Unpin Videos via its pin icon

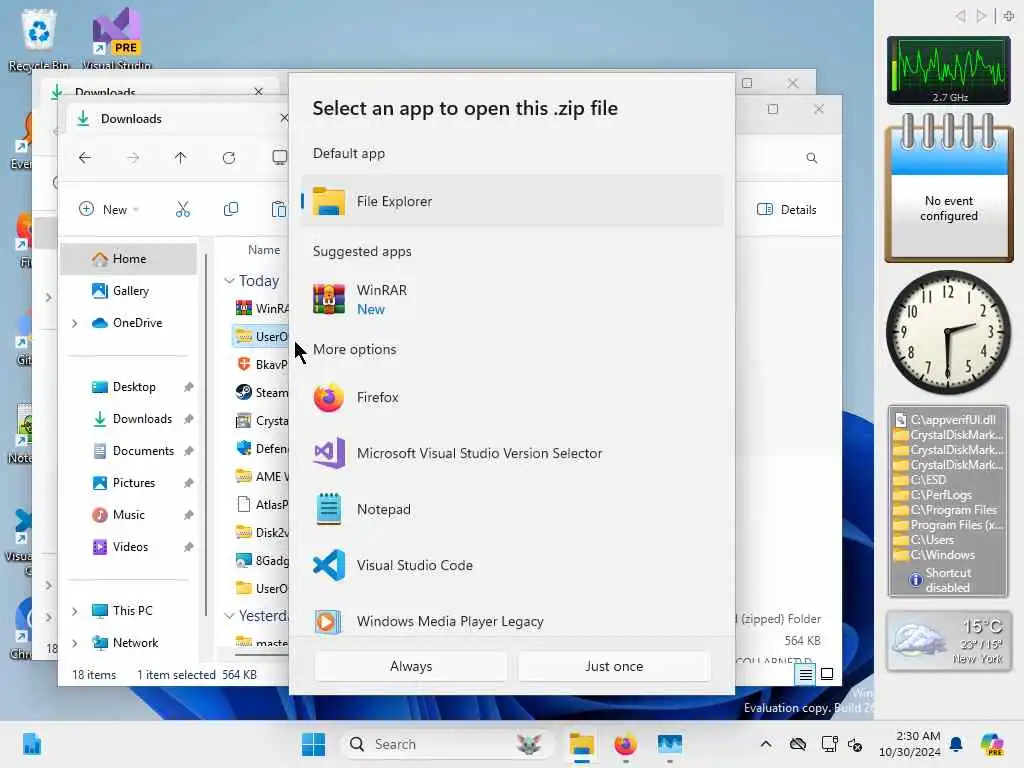[189, 547]
